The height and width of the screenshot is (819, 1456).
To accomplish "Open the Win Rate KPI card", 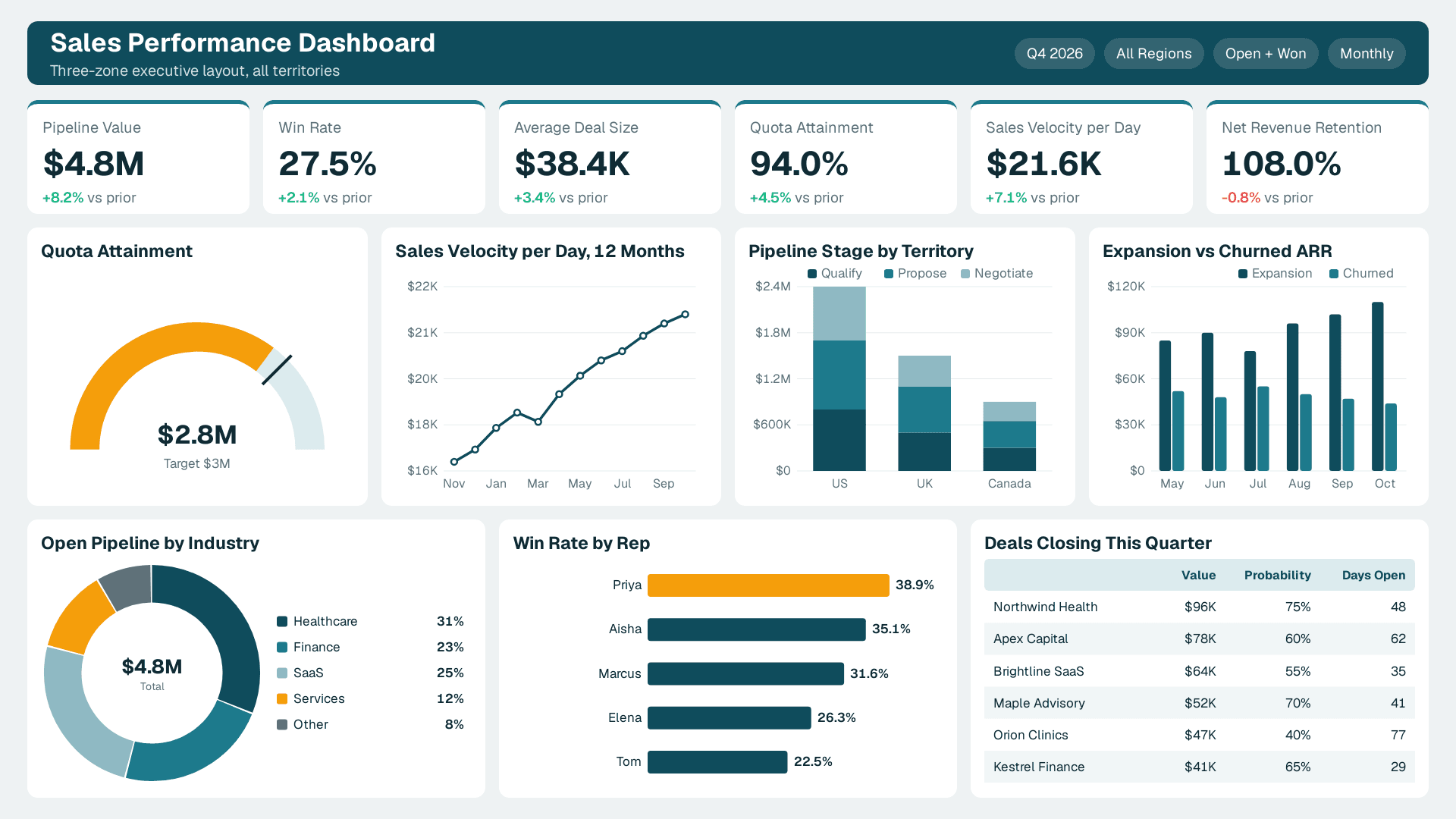I will click(x=374, y=157).
